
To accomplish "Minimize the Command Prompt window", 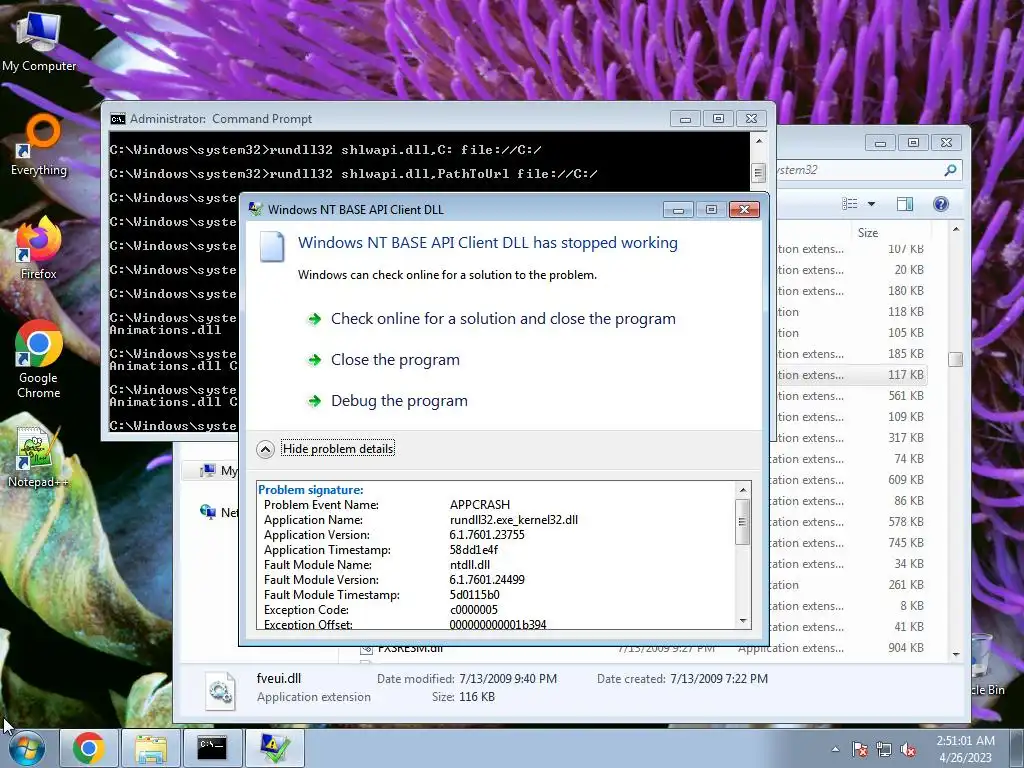I will tap(685, 119).
